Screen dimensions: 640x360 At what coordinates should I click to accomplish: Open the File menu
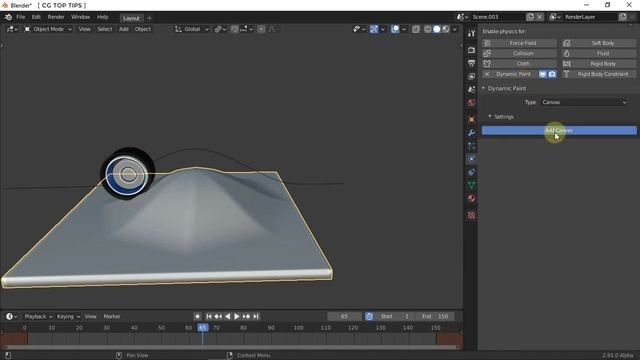click(x=20, y=17)
